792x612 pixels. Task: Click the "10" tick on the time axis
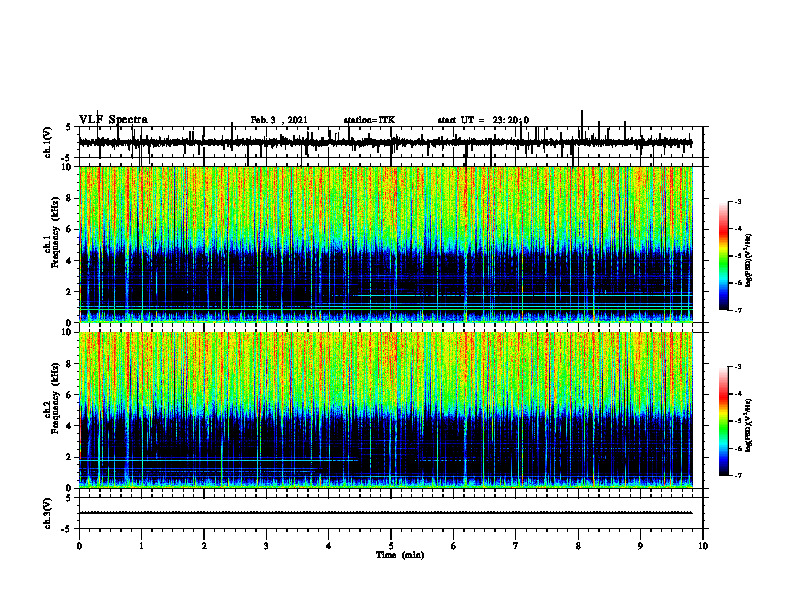[703, 546]
